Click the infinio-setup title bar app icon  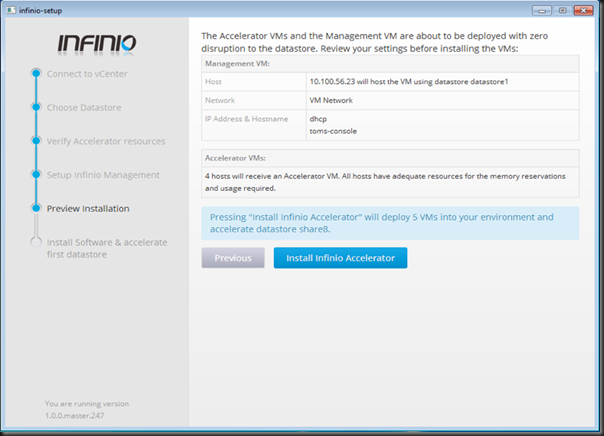pyautogui.click(x=11, y=10)
